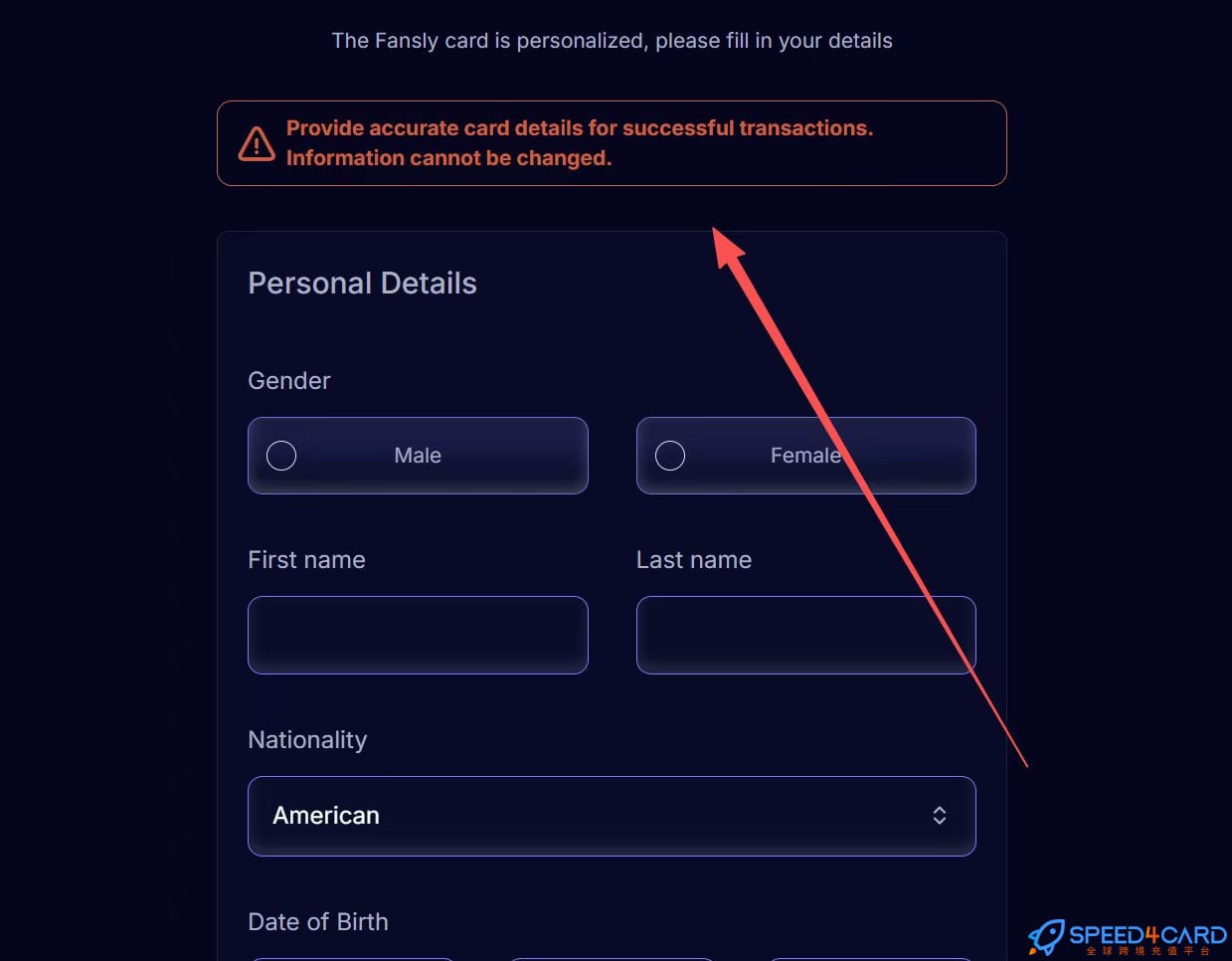The width and height of the screenshot is (1232, 961).
Task: Click the warning triangle icon
Action: [x=257, y=143]
